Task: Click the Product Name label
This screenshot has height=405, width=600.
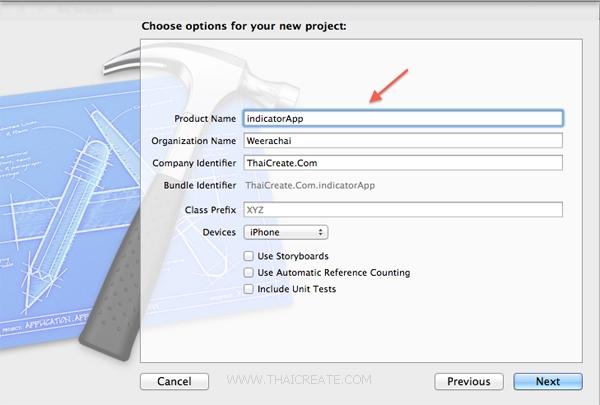Action: point(205,119)
